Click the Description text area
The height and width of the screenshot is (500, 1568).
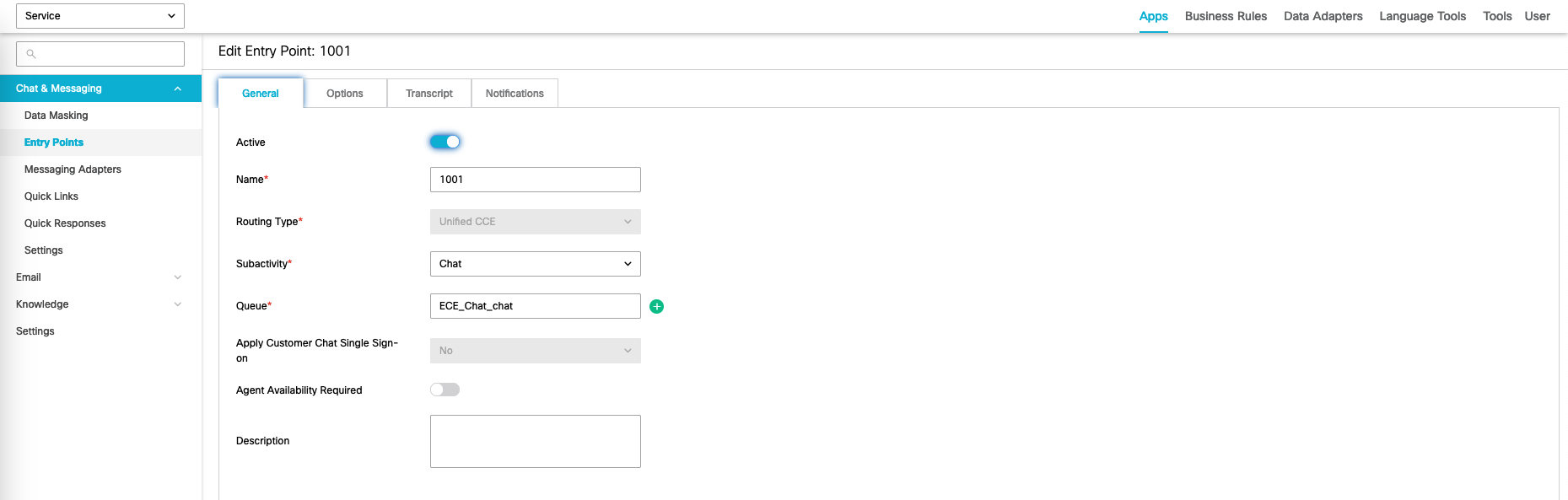pyautogui.click(x=535, y=441)
